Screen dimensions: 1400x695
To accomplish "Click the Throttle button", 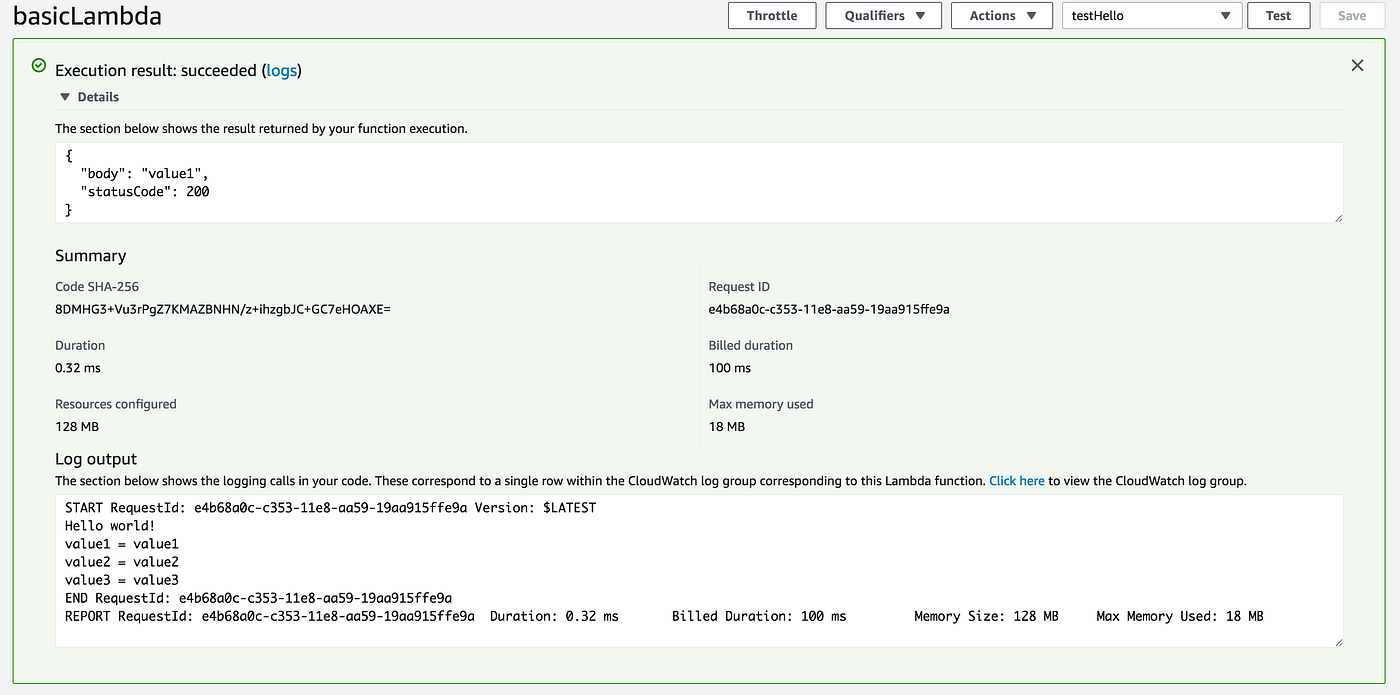I will click(772, 15).
